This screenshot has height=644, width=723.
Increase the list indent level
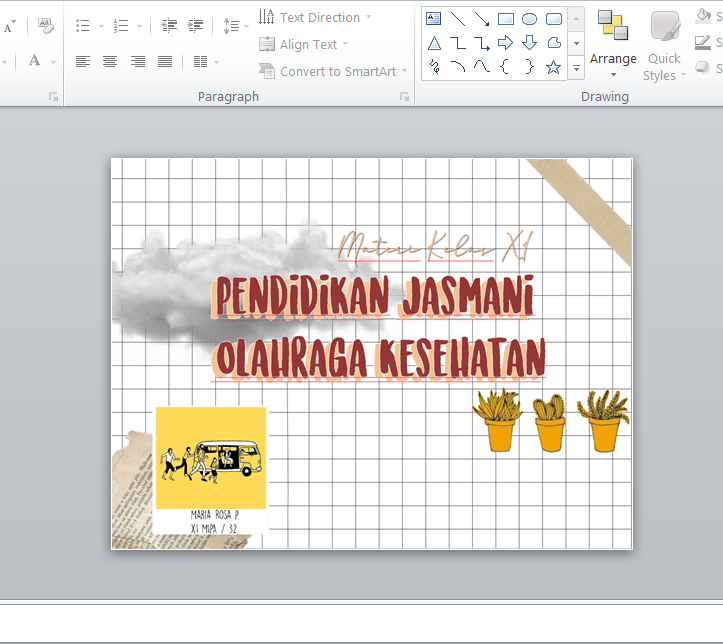click(196, 26)
